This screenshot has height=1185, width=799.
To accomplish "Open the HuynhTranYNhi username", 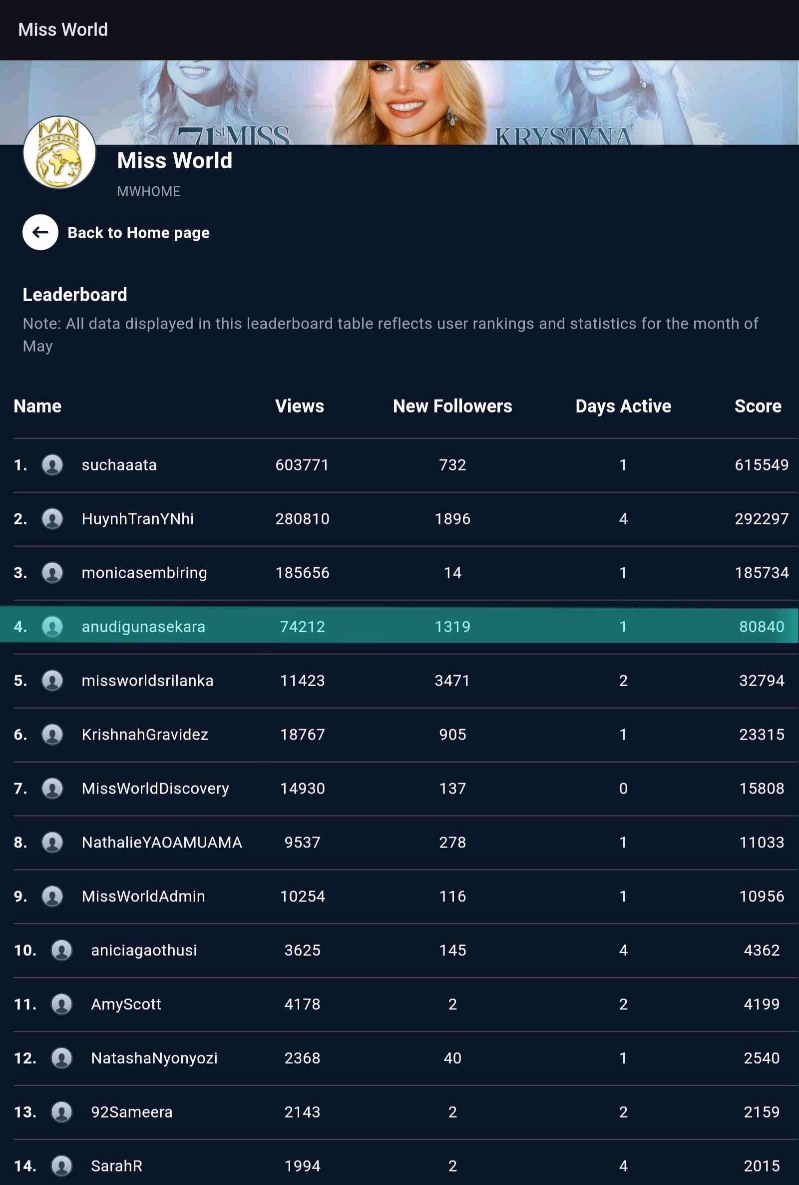I will click(138, 518).
